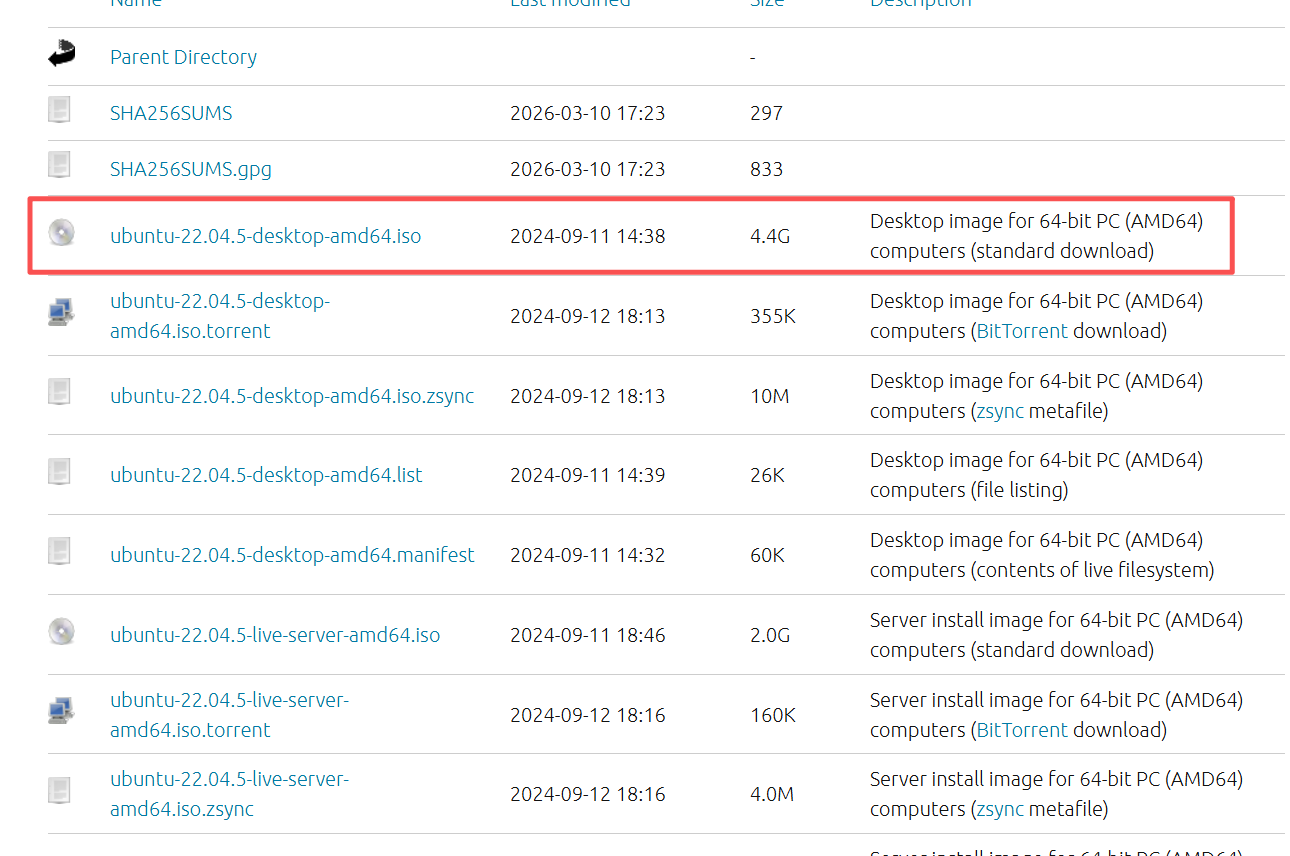Click the size value "4.4G"
Image resolution: width=1290 pixels, height=856 pixels.
tap(770, 236)
